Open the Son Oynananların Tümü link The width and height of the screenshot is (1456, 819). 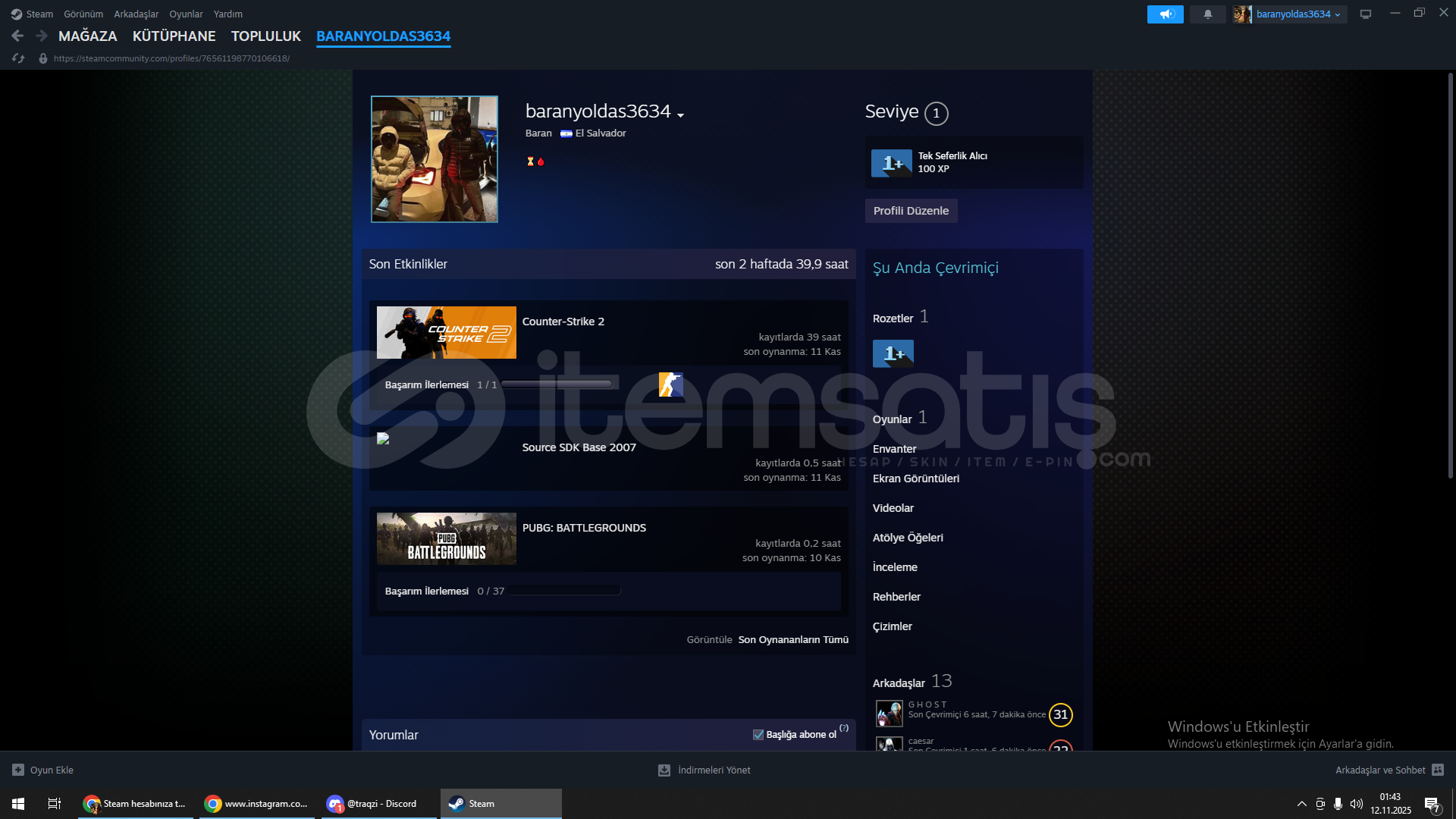793,640
